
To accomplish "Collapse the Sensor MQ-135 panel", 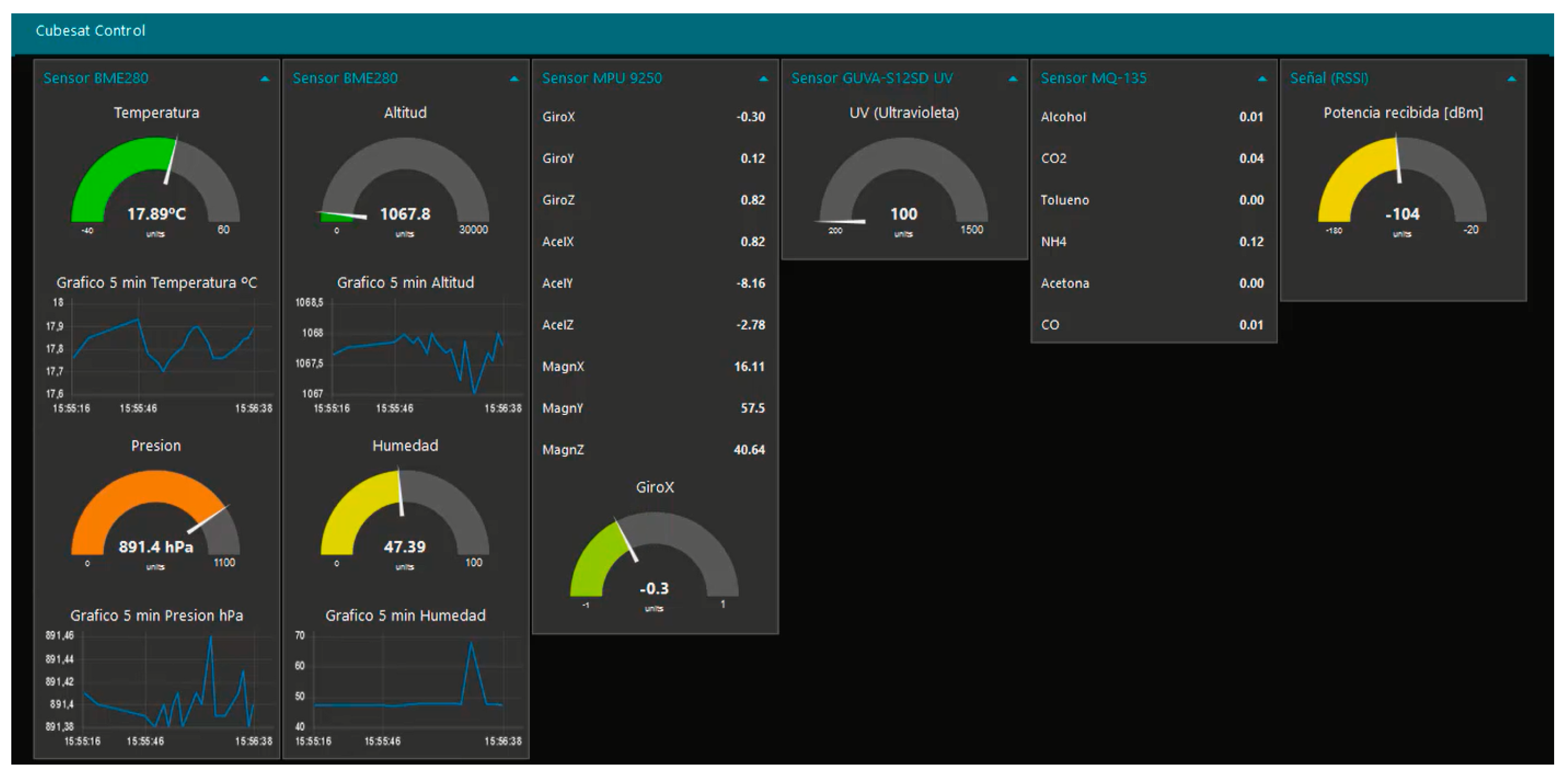I will (x=1262, y=79).
